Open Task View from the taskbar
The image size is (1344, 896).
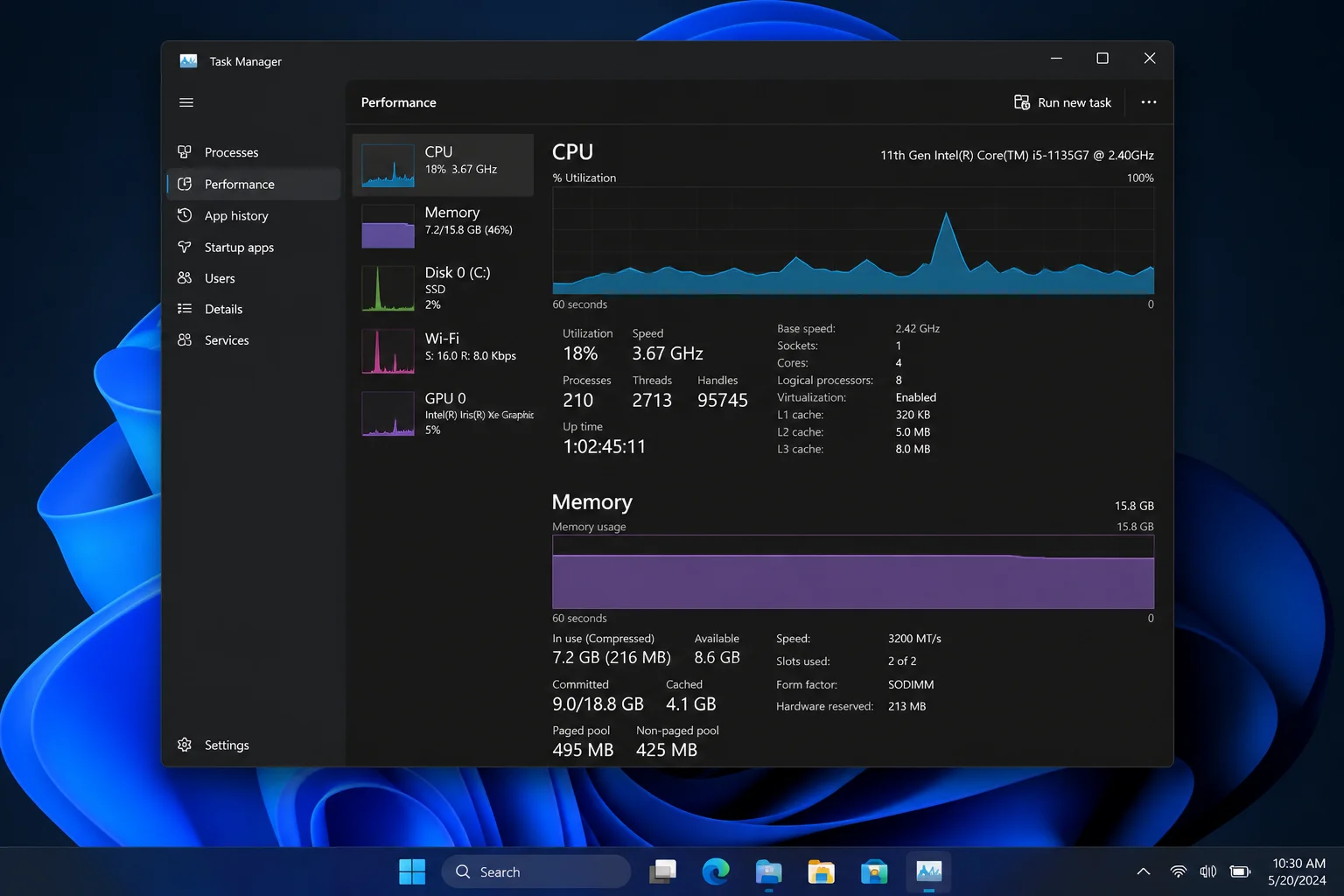coord(663,871)
